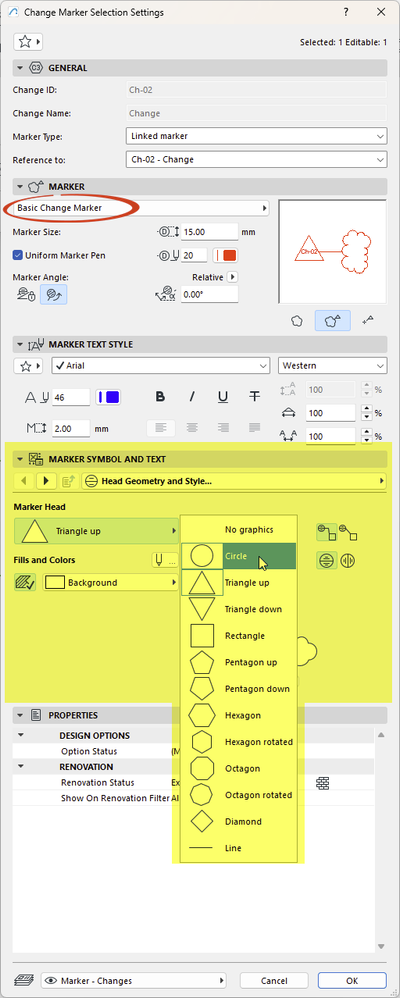Collapse the Marker Text Style section
Image resolution: width=400 pixels, height=998 pixels.
tap(18, 344)
